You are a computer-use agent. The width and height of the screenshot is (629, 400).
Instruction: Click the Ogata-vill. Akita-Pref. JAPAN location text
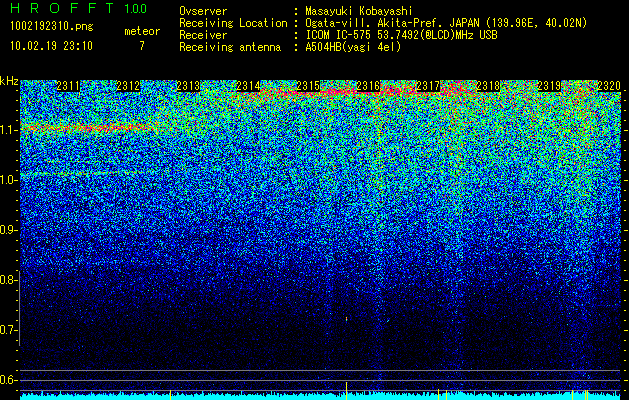click(446, 23)
